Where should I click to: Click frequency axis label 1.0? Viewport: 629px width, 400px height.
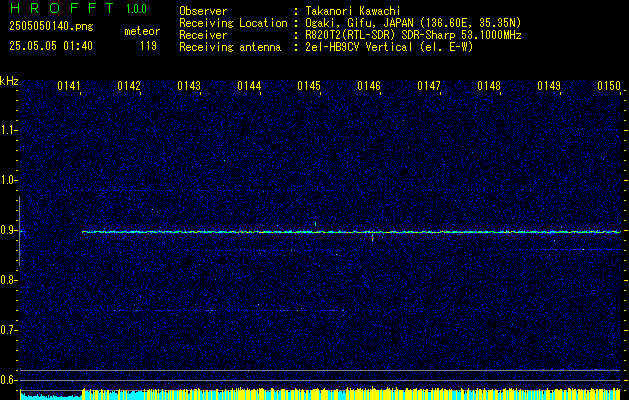[x=9, y=181]
